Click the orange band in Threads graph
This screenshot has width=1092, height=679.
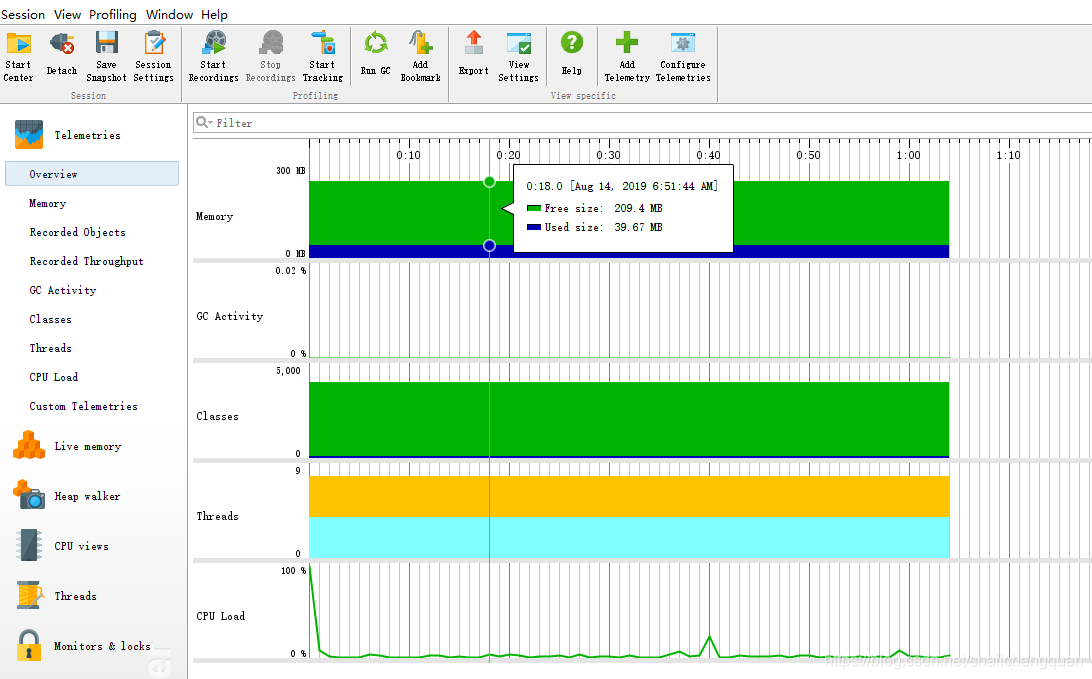point(629,497)
